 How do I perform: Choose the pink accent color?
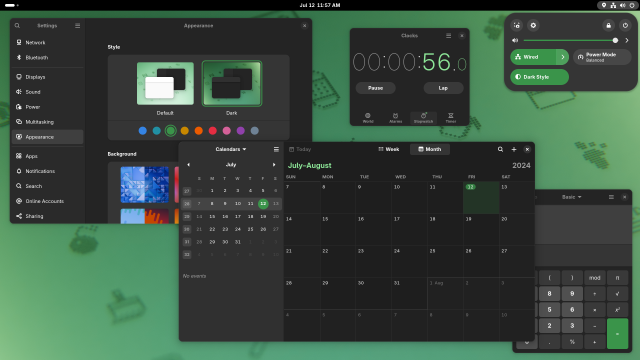pos(227,131)
